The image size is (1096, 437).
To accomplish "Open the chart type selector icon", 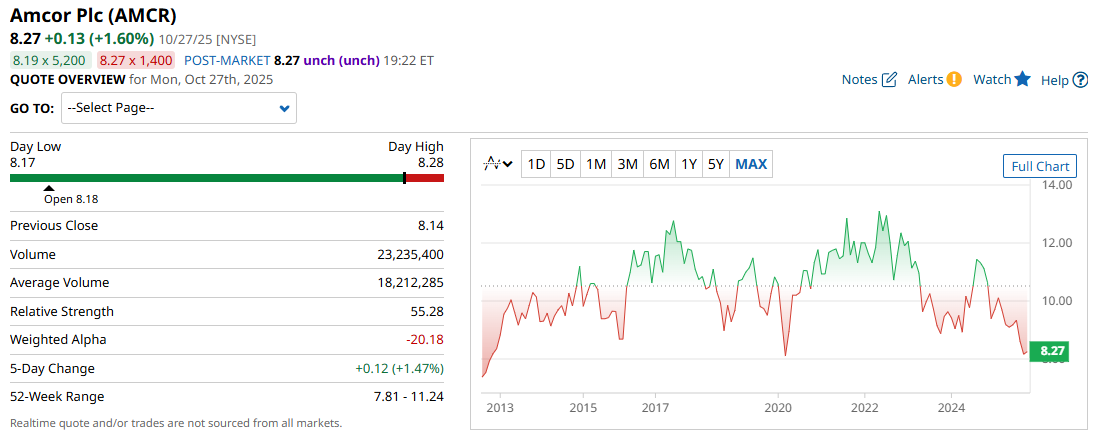I will [497, 164].
